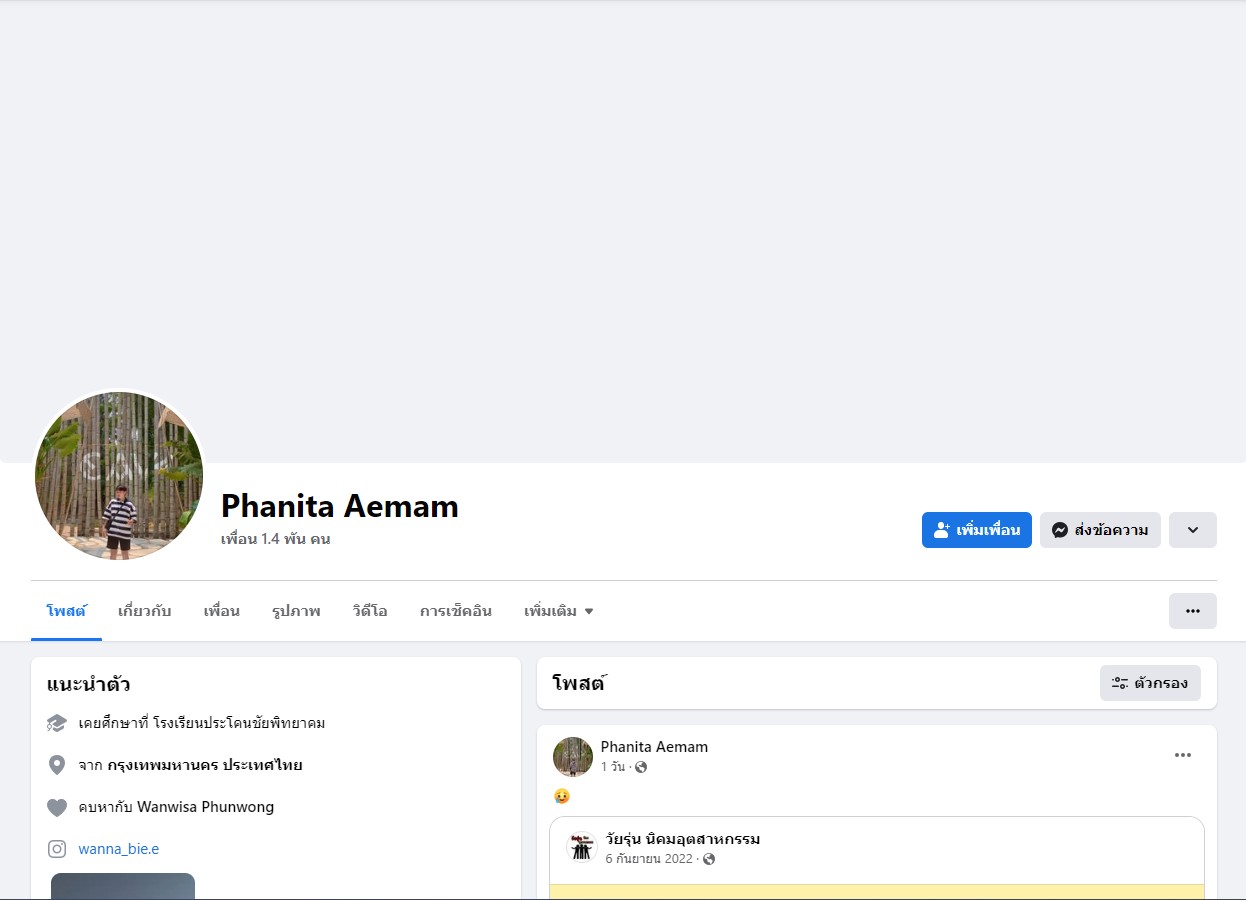Click the friend count เพื่อน 1.4 พัน คน
This screenshot has width=1246, height=900.
click(x=276, y=539)
